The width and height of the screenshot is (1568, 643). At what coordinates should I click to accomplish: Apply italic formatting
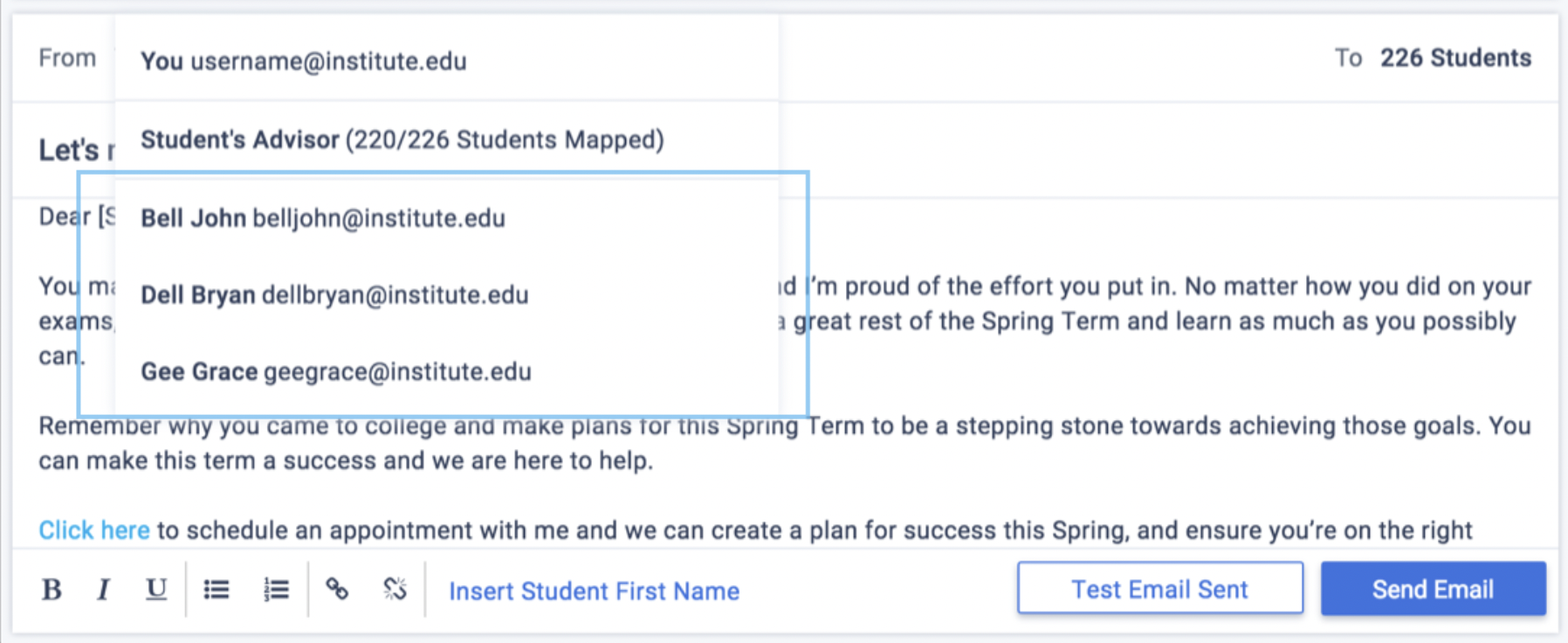103,590
